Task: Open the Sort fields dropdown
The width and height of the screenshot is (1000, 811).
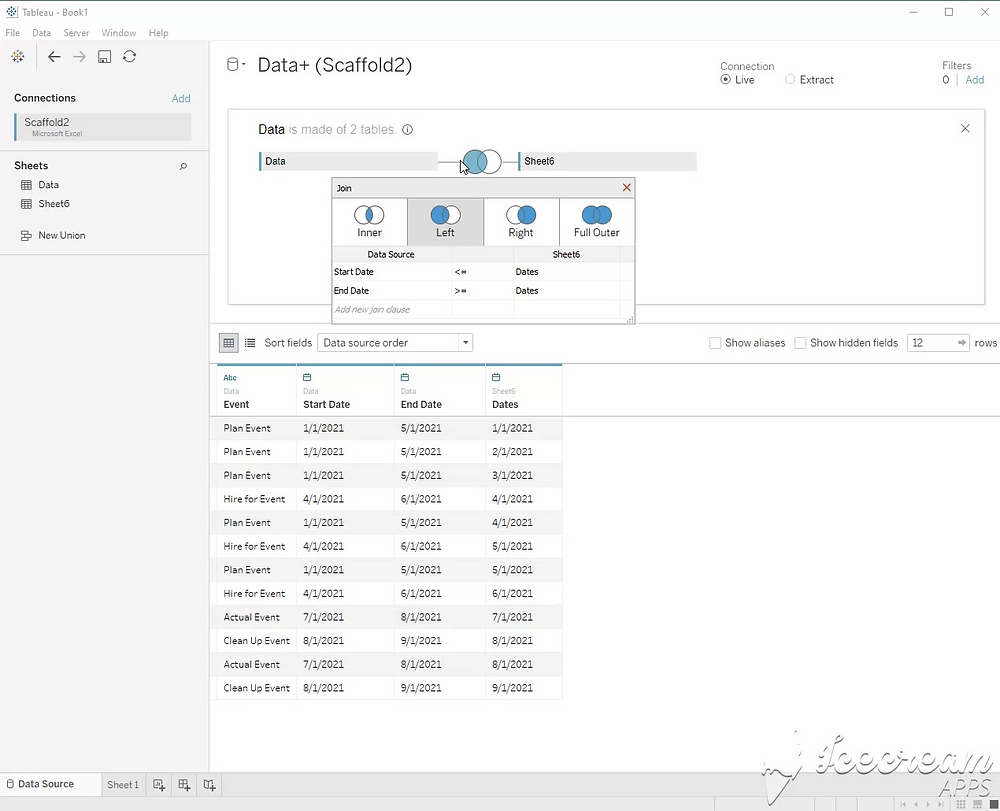Action: (395, 343)
